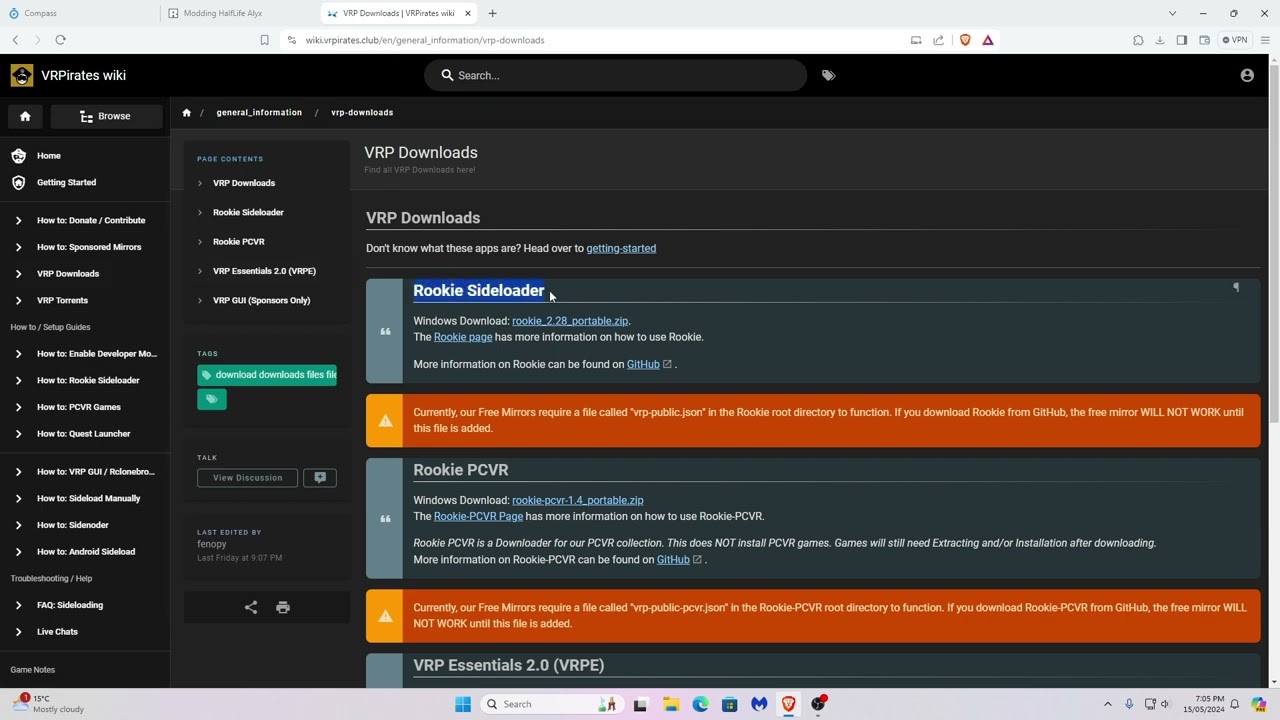Open browser downloads icon
The width and height of the screenshot is (1280, 720).
click(x=1160, y=40)
